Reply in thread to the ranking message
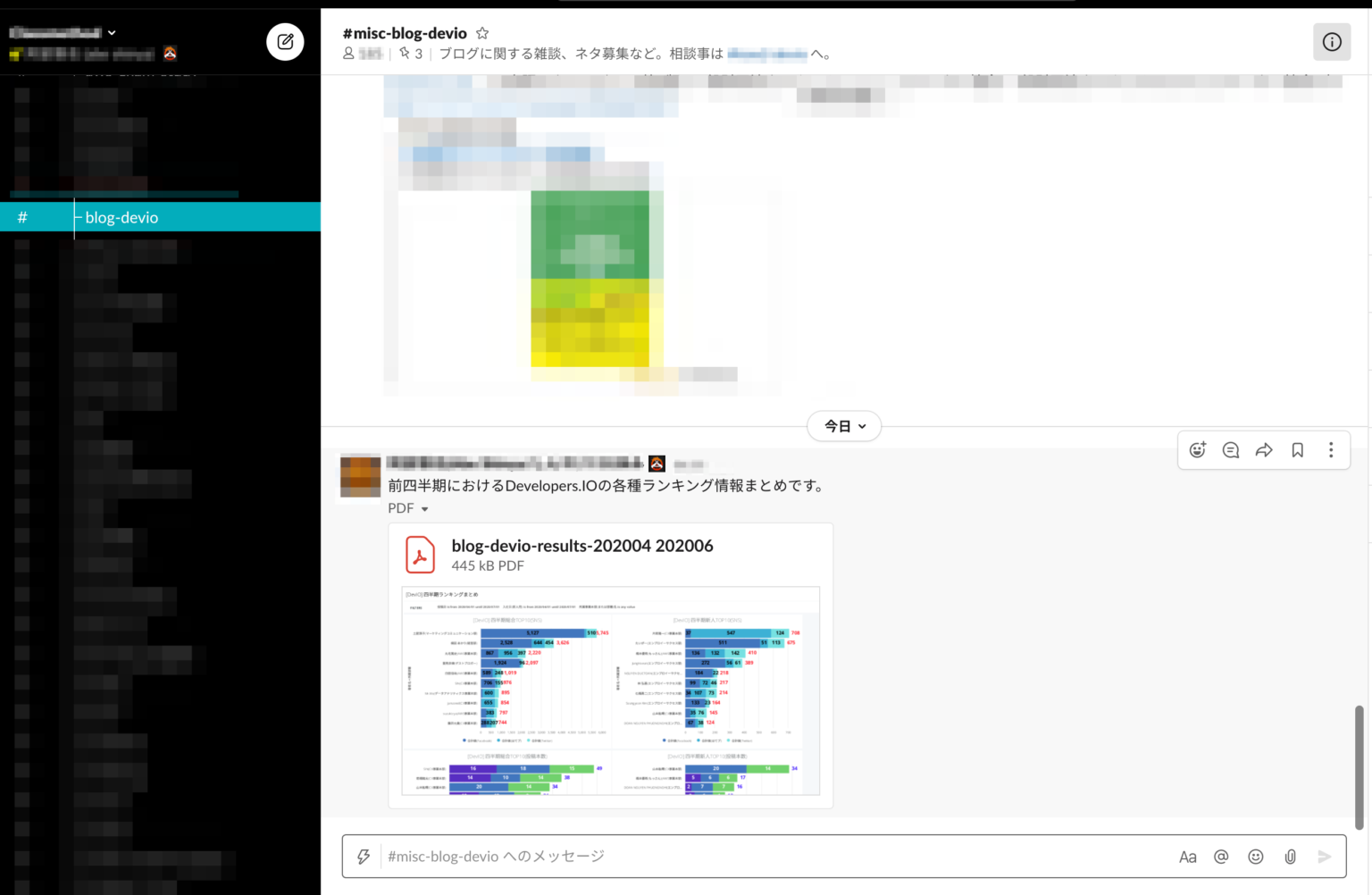This screenshot has width=1372, height=895. (x=1230, y=450)
